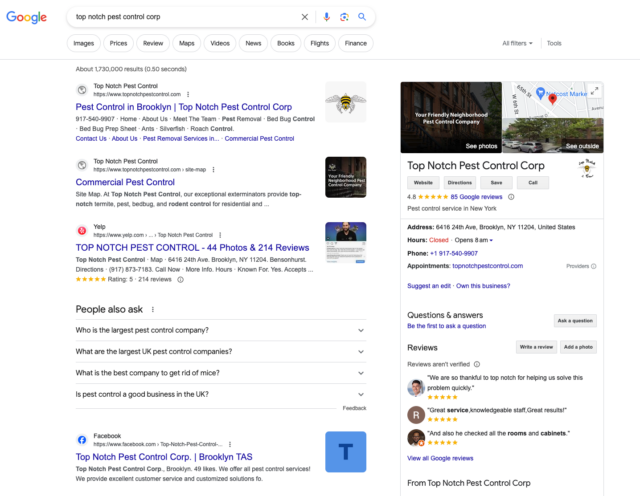Start voice search with the microphone
Image resolution: width=640 pixels, height=496 pixels.
(x=326, y=17)
